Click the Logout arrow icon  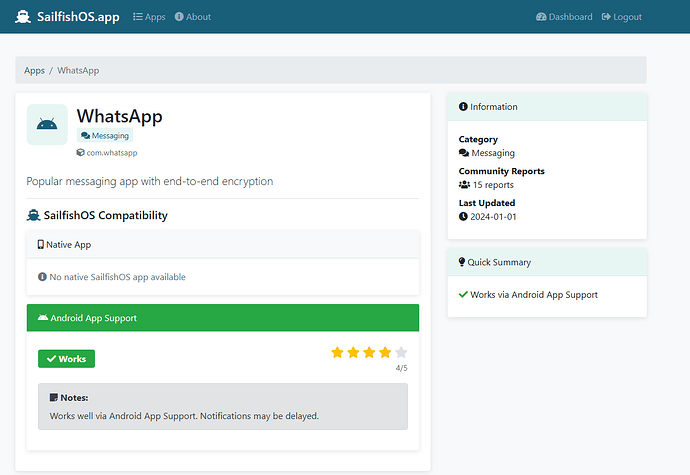coord(606,17)
